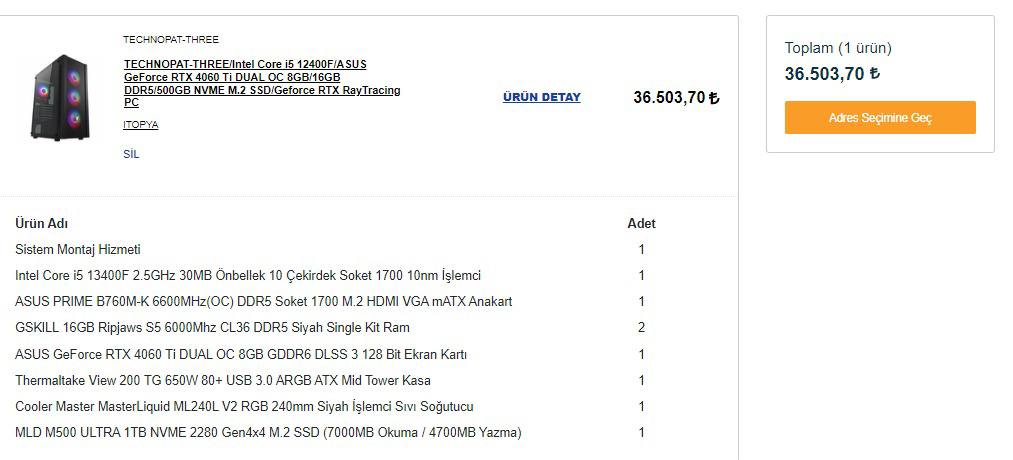Image resolution: width=1013 pixels, height=460 pixels.
Task: Open the TECHNOPAT-THREE Intel Core i5 product title link
Action: pos(262,83)
